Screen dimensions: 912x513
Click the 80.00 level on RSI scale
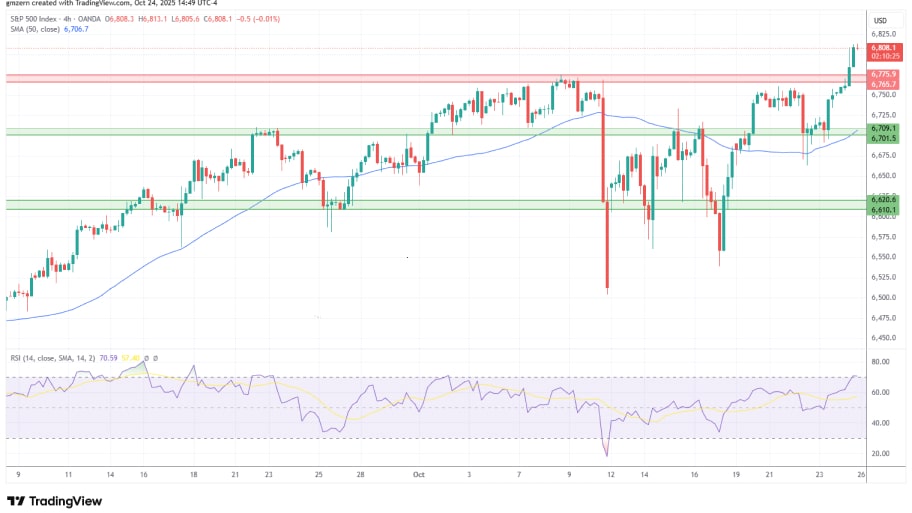[x=880, y=362]
